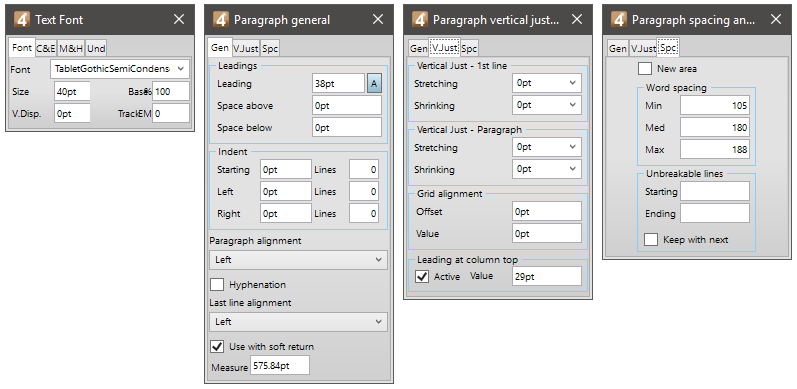Check the Keep with next option
The height and width of the screenshot is (389, 797).
tap(651, 240)
